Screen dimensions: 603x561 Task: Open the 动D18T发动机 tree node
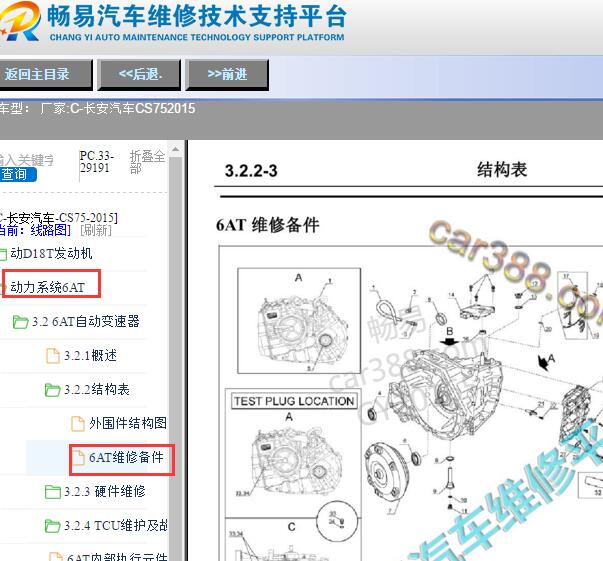[51, 253]
